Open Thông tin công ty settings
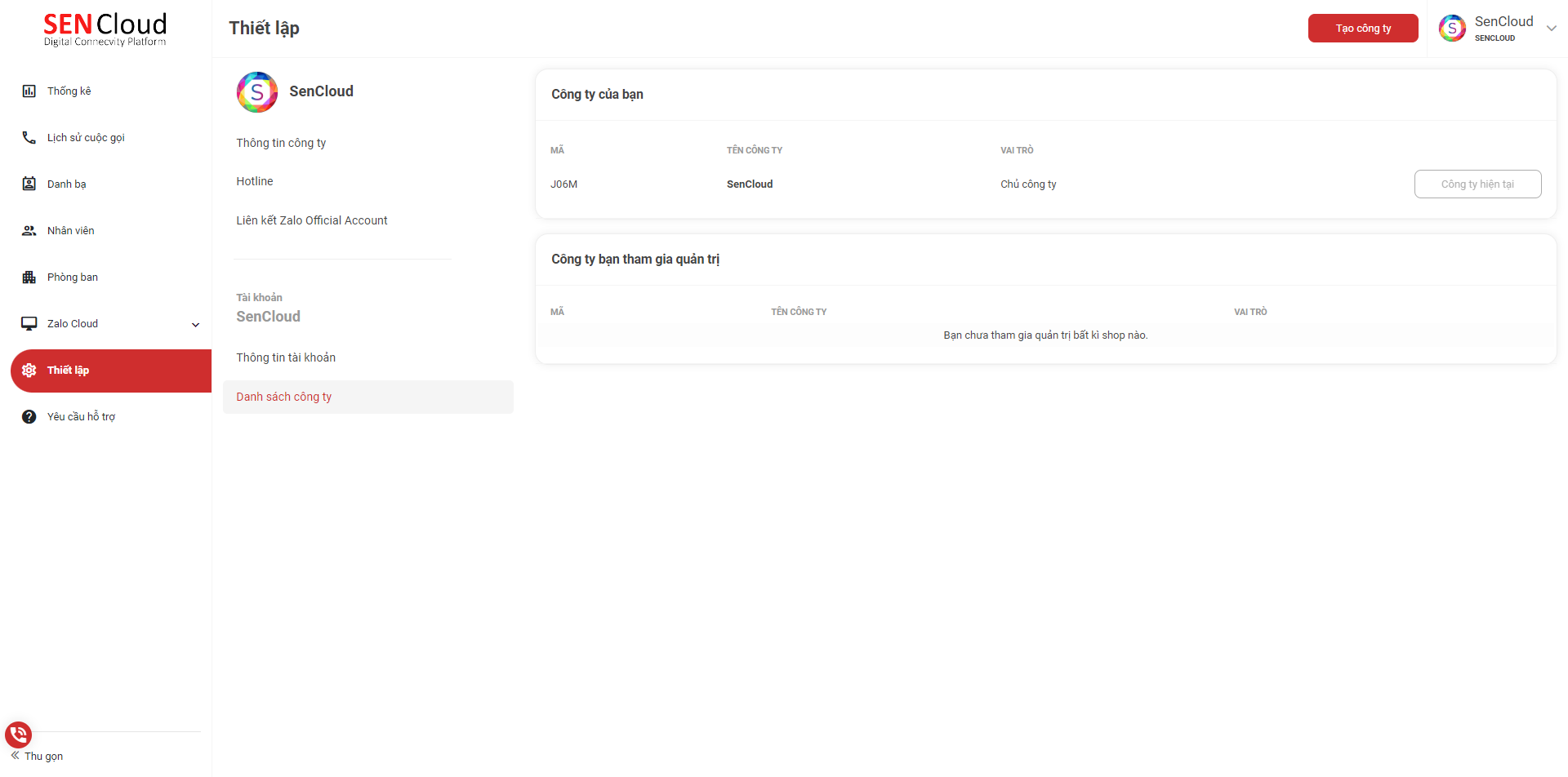The height and width of the screenshot is (777, 1568). point(281,143)
